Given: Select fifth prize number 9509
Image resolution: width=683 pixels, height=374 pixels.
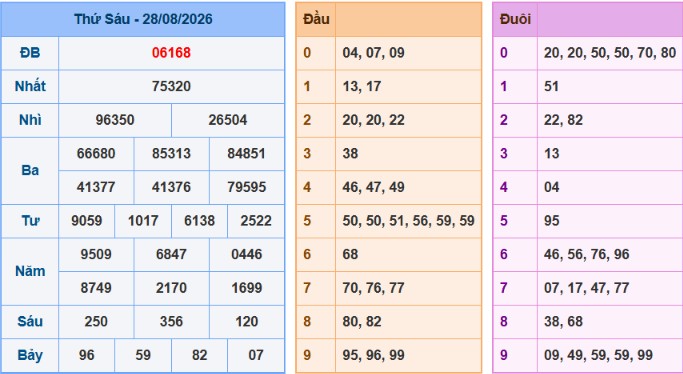Looking at the screenshot, I should coord(96,254).
